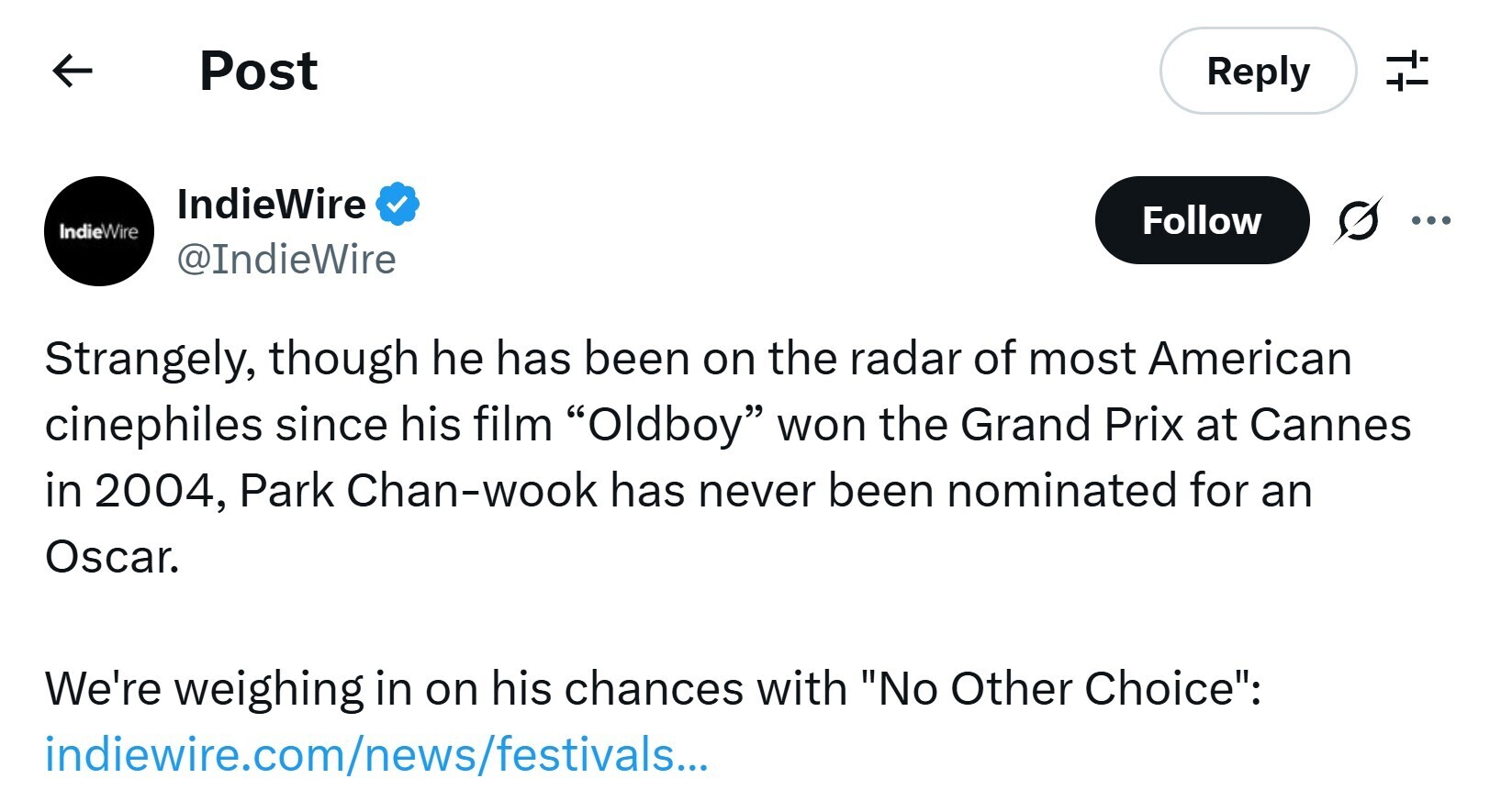This screenshot has width=1501, height=812.
Task: Open the indiewire.com/news/festivals link
Action: click(376, 754)
